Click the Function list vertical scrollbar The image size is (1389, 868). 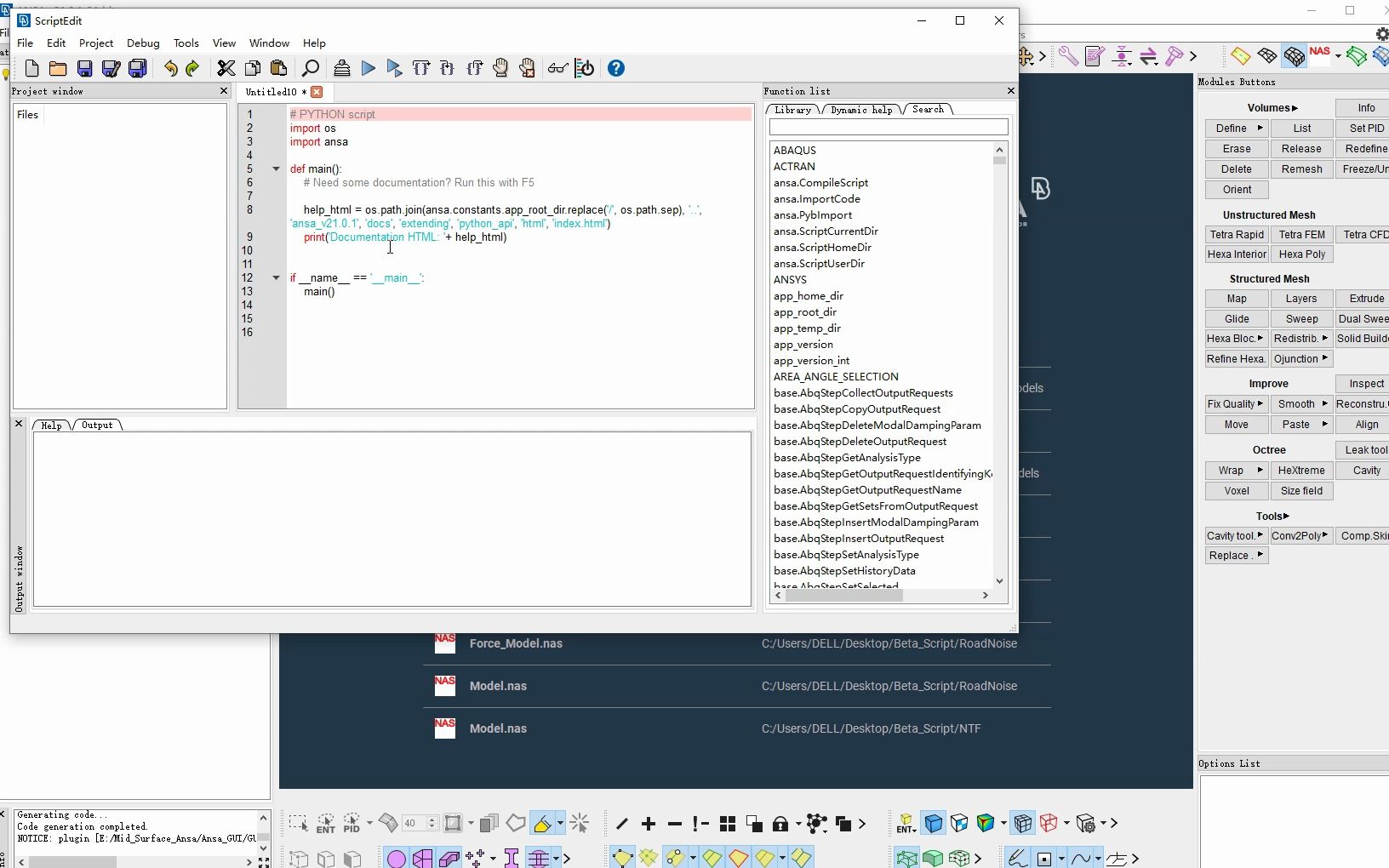point(999,366)
